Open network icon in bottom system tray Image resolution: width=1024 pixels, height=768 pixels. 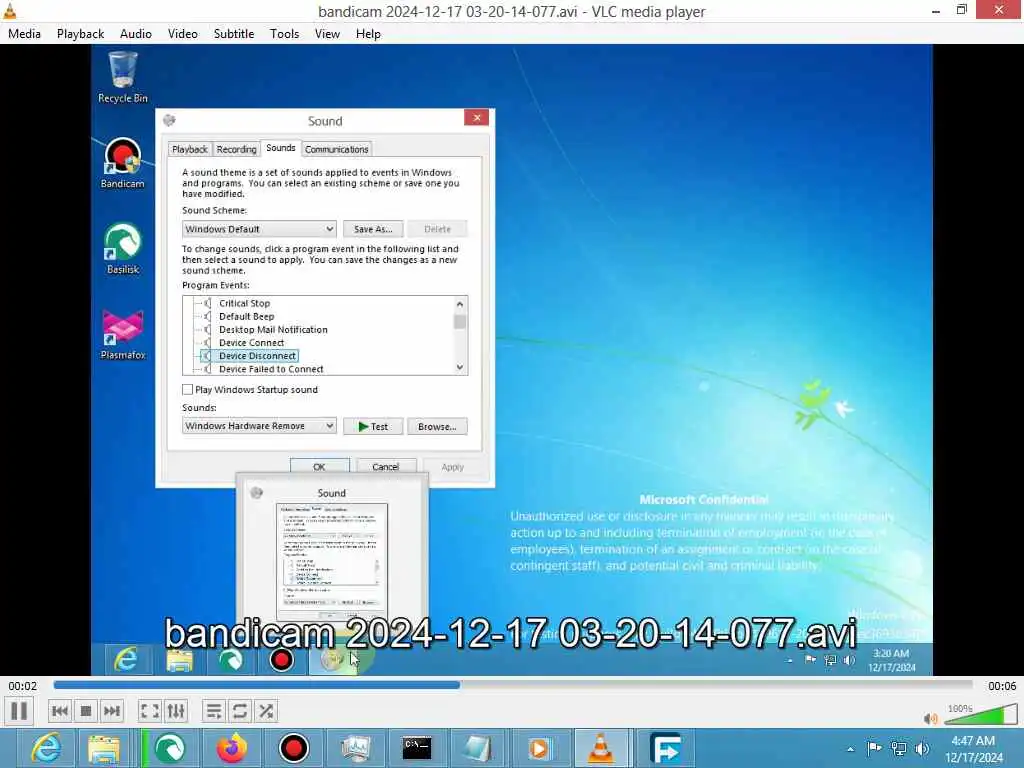899,748
